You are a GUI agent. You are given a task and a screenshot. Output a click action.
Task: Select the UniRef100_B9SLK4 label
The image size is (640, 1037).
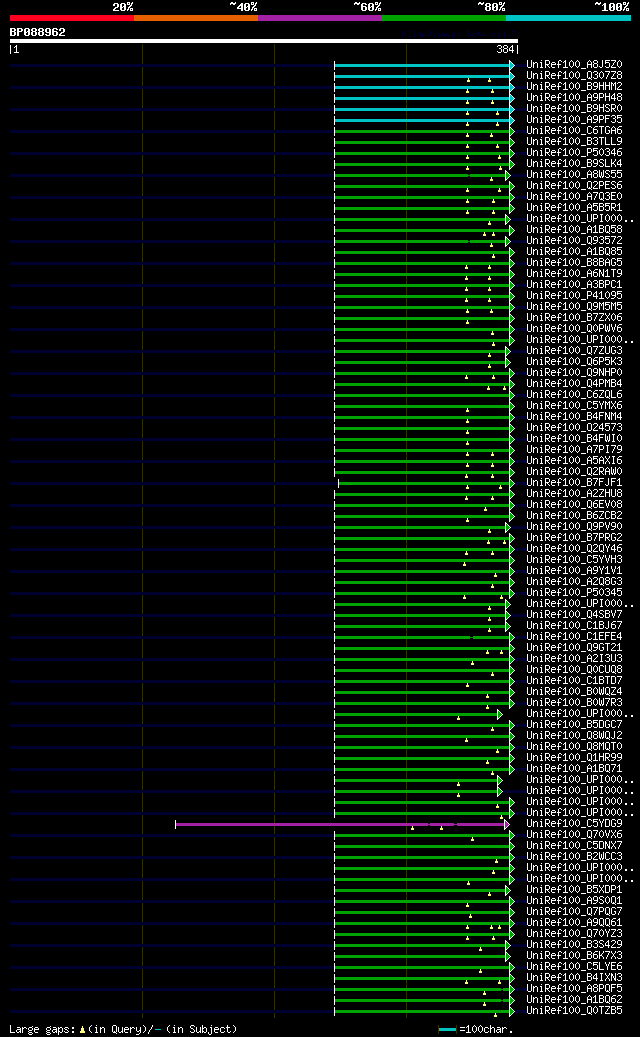[x=574, y=163]
